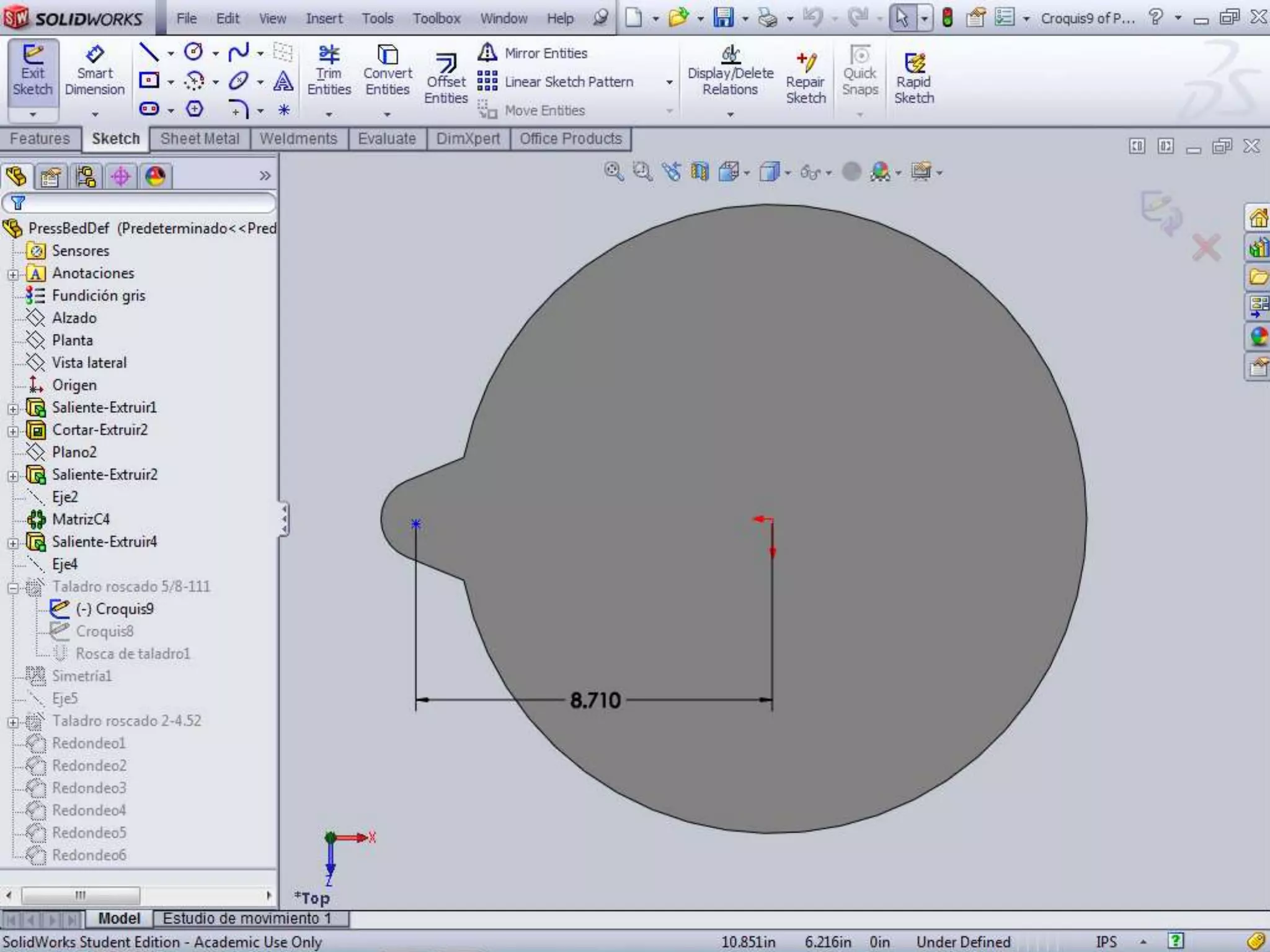Open the Appearances color-ball tab

(x=155, y=177)
